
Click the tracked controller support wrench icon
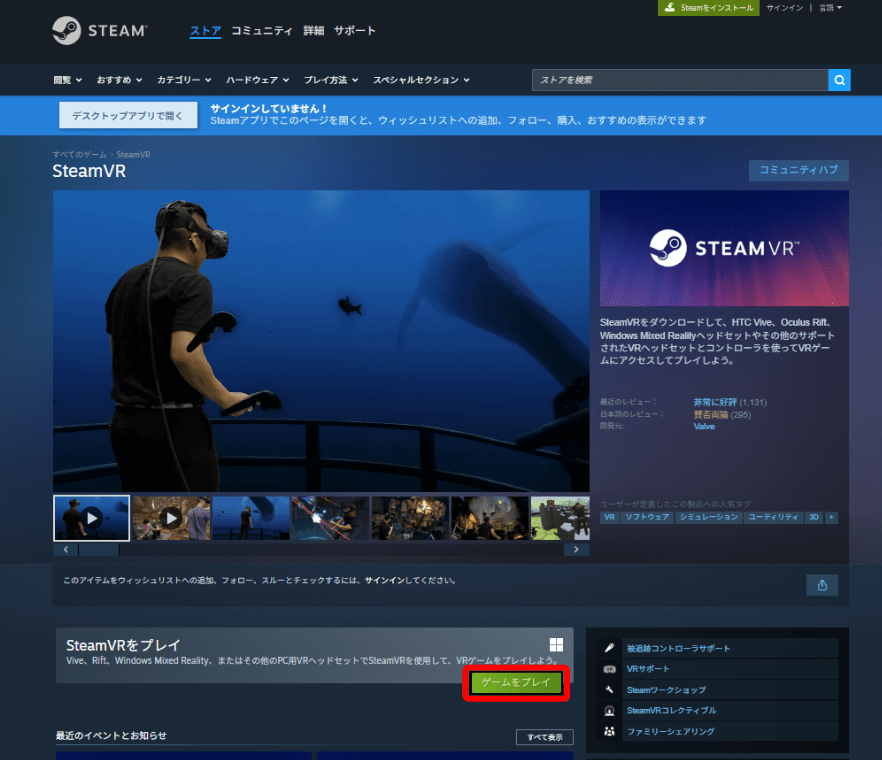pos(609,648)
